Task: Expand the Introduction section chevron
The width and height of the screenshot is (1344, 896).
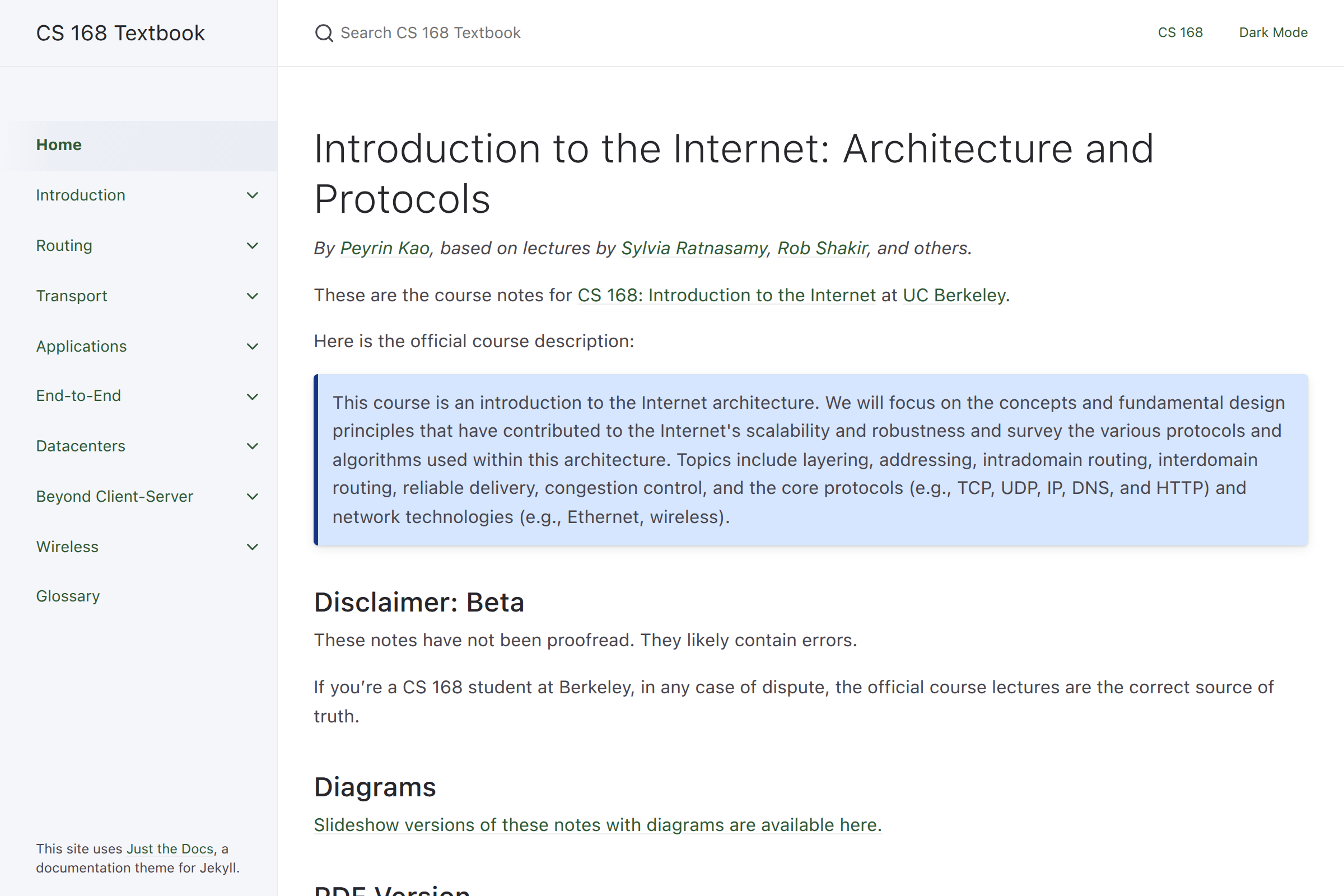Action: [253, 195]
